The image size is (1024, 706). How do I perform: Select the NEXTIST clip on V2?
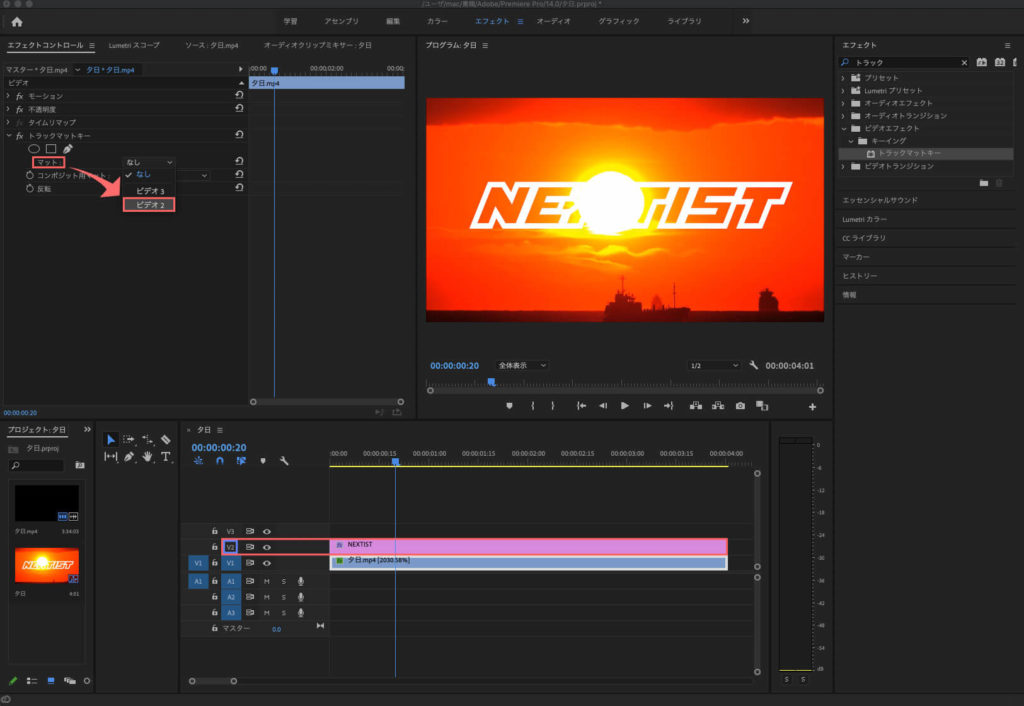click(528, 545)
